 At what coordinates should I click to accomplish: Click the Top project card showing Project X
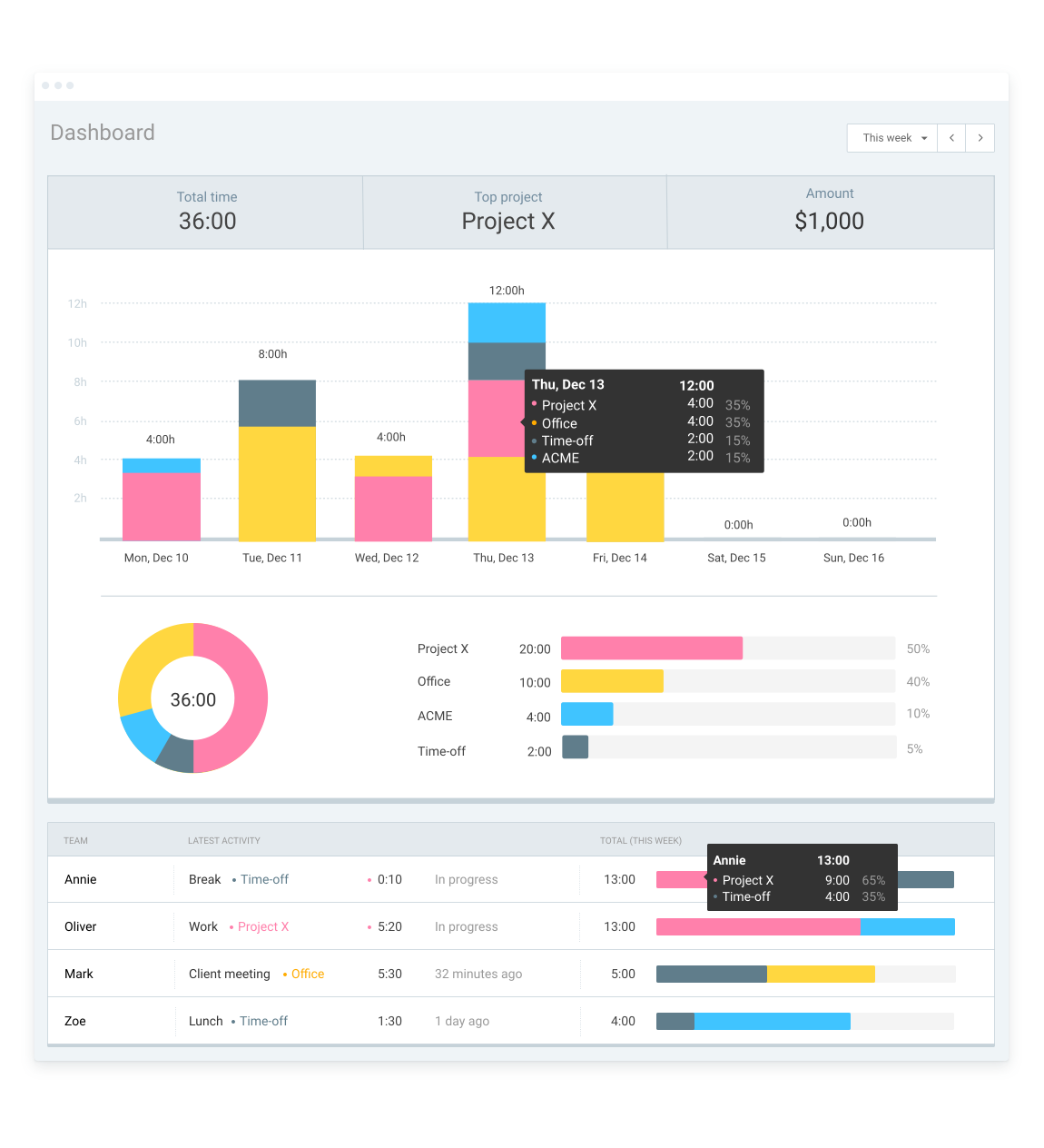click(x=508, y=213)
